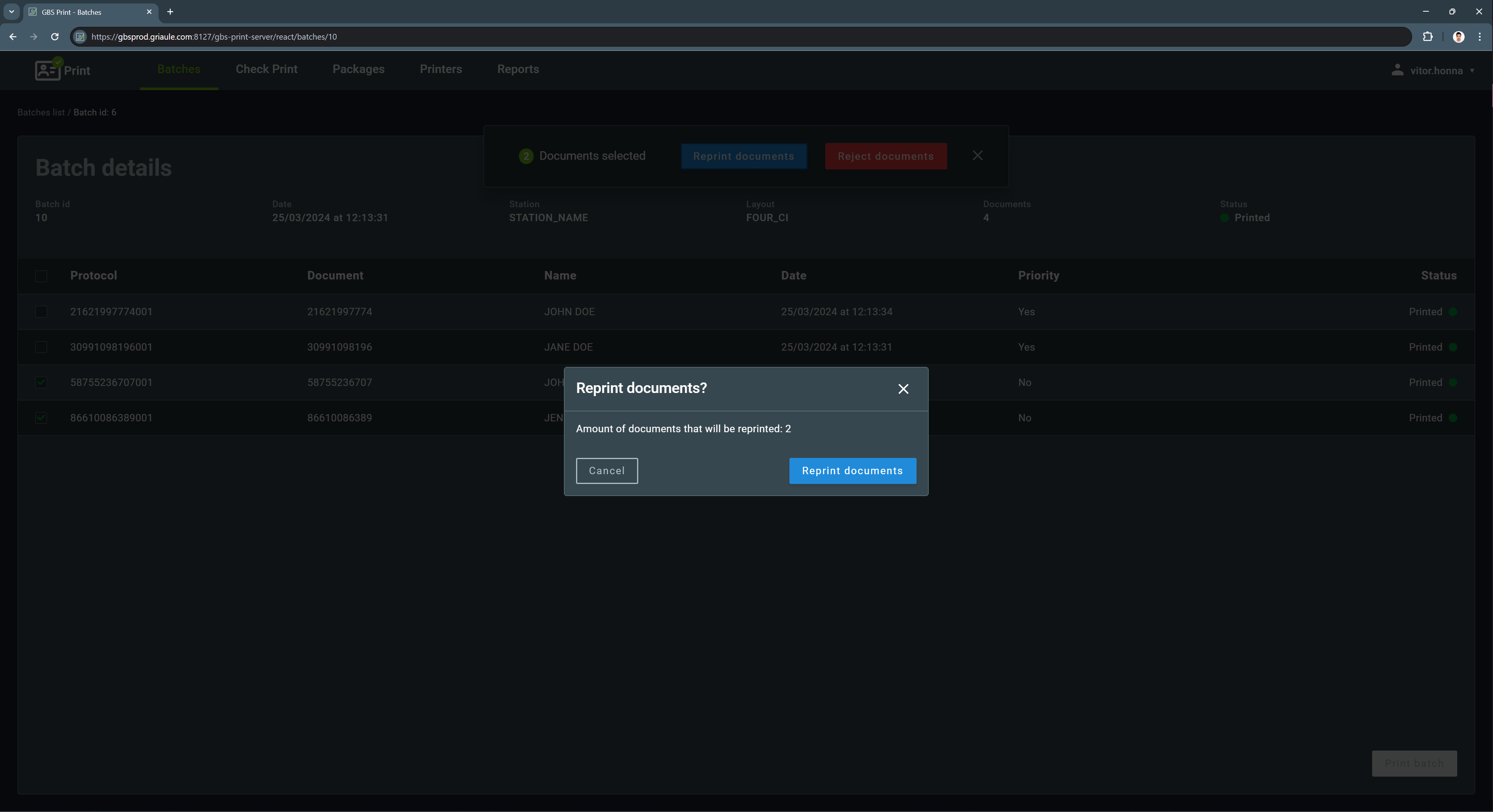Cancel the reprint dialog
1493x812 pixels.
(607, 471)
